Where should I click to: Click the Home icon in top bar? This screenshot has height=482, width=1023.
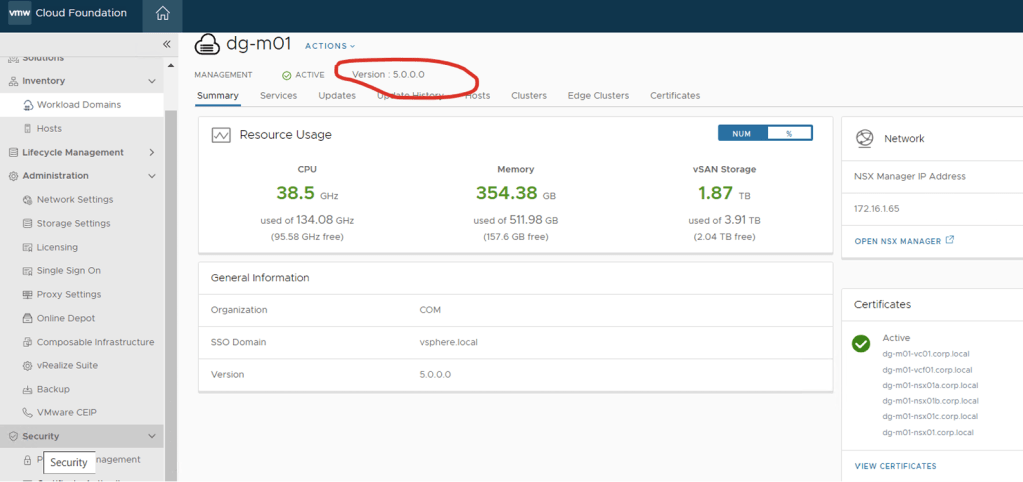[x=162, y=14]
